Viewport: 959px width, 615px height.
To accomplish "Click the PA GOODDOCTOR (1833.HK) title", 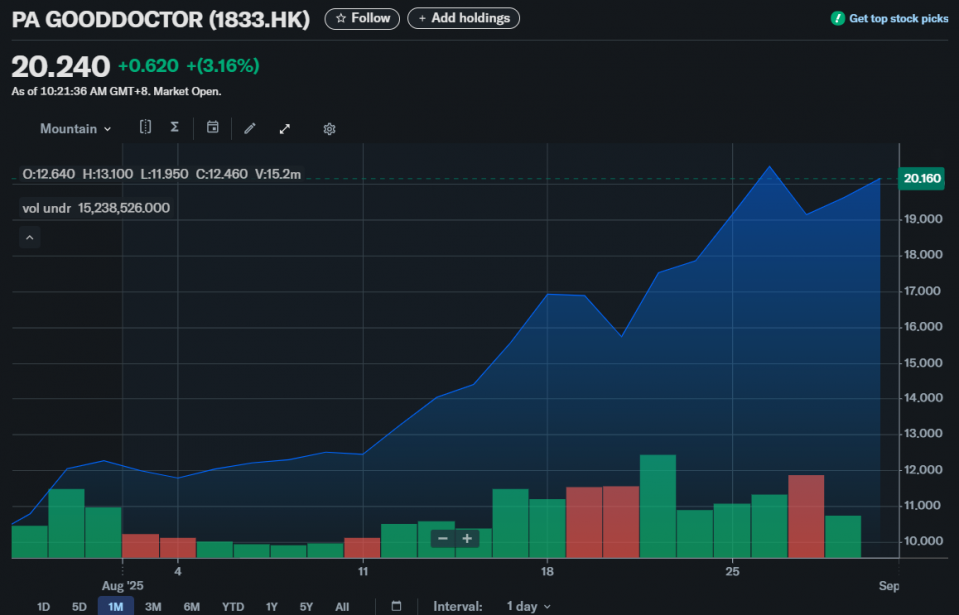I will (161, 20).
